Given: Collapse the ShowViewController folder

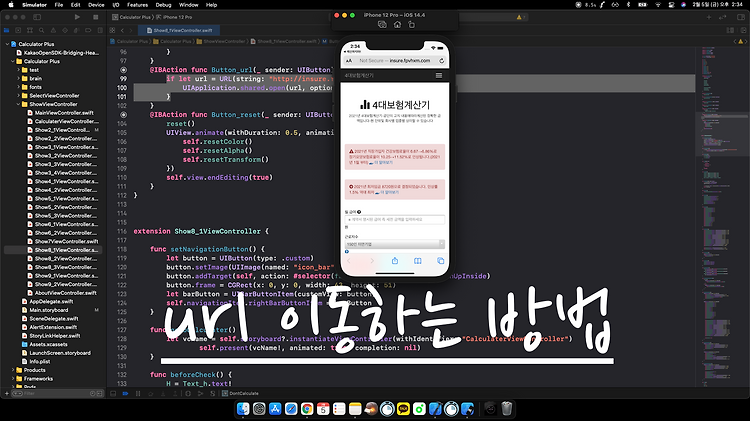Looking at the screenshot, I should [x=19, y=104].
